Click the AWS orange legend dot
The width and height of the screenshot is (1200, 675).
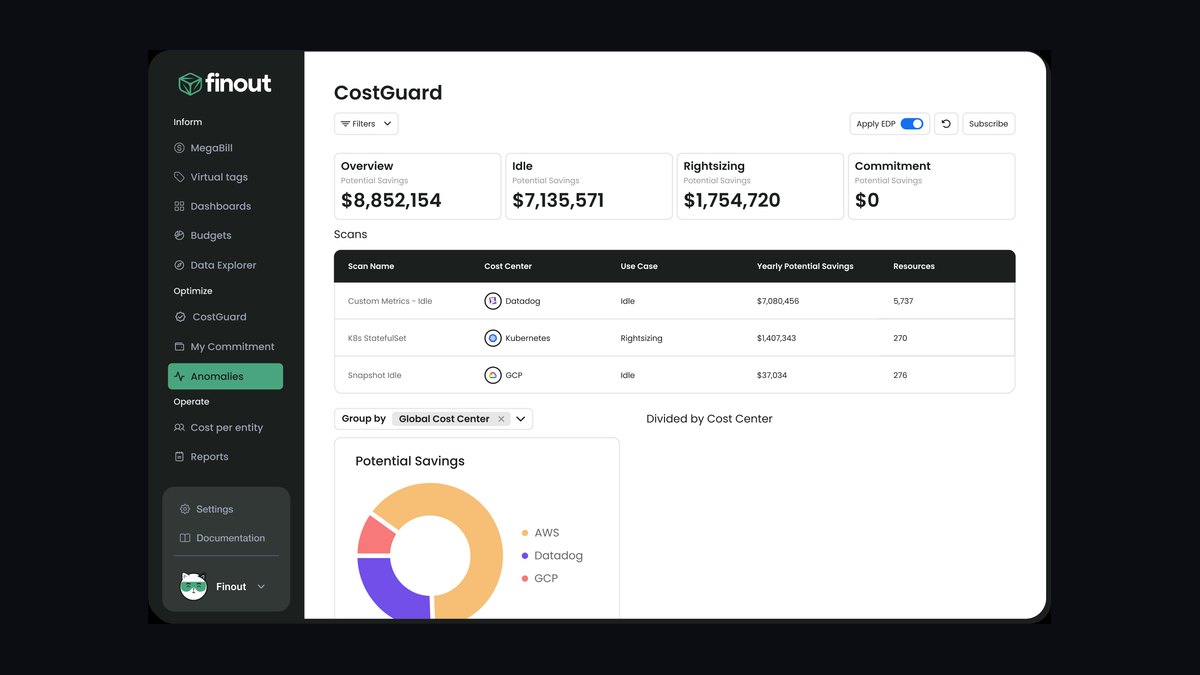click(524, 533)
